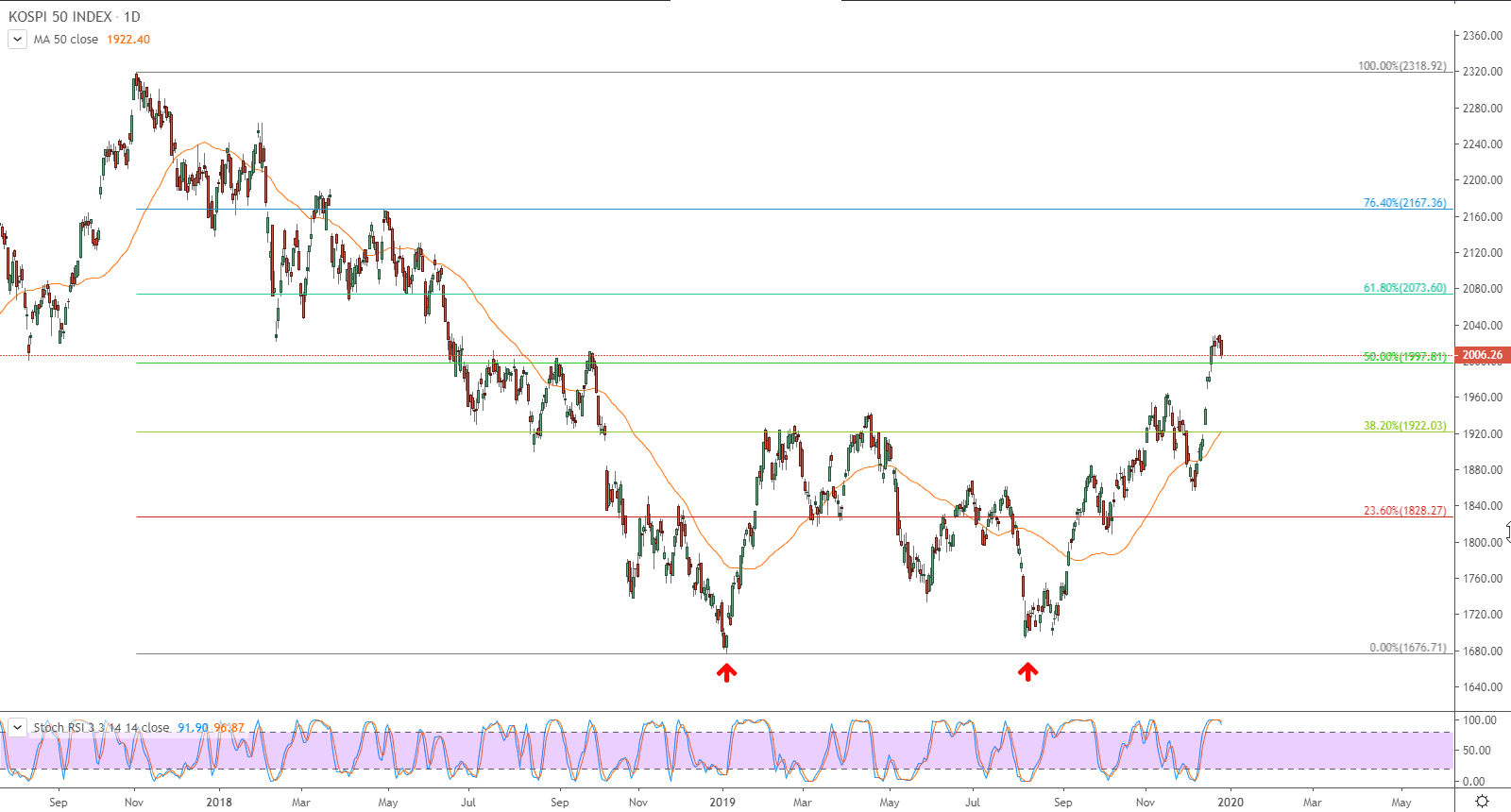This screenshot has height=812, width=1511.
Task: Click the 2080.00 price axis label
Action: pos(1483,289)
